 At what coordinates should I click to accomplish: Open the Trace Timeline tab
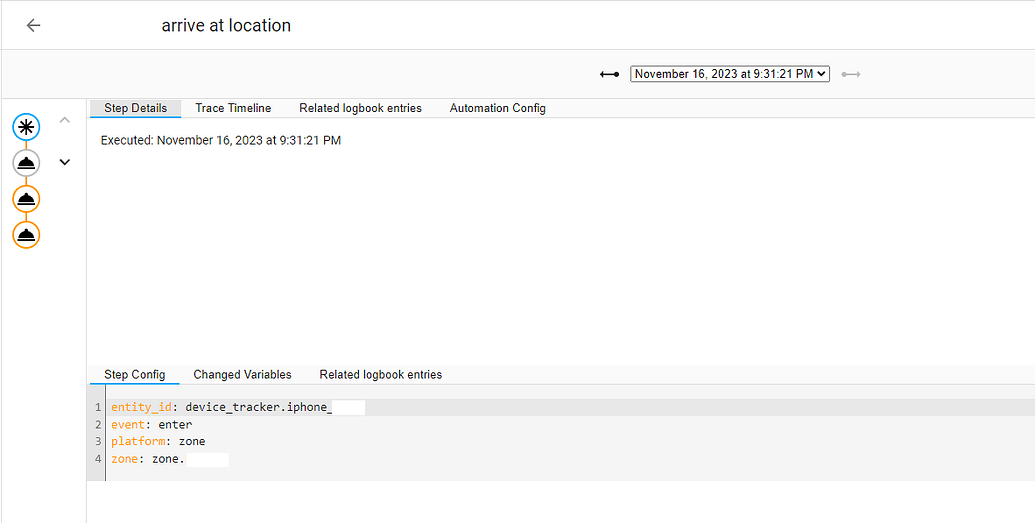[x=233, y=108]
